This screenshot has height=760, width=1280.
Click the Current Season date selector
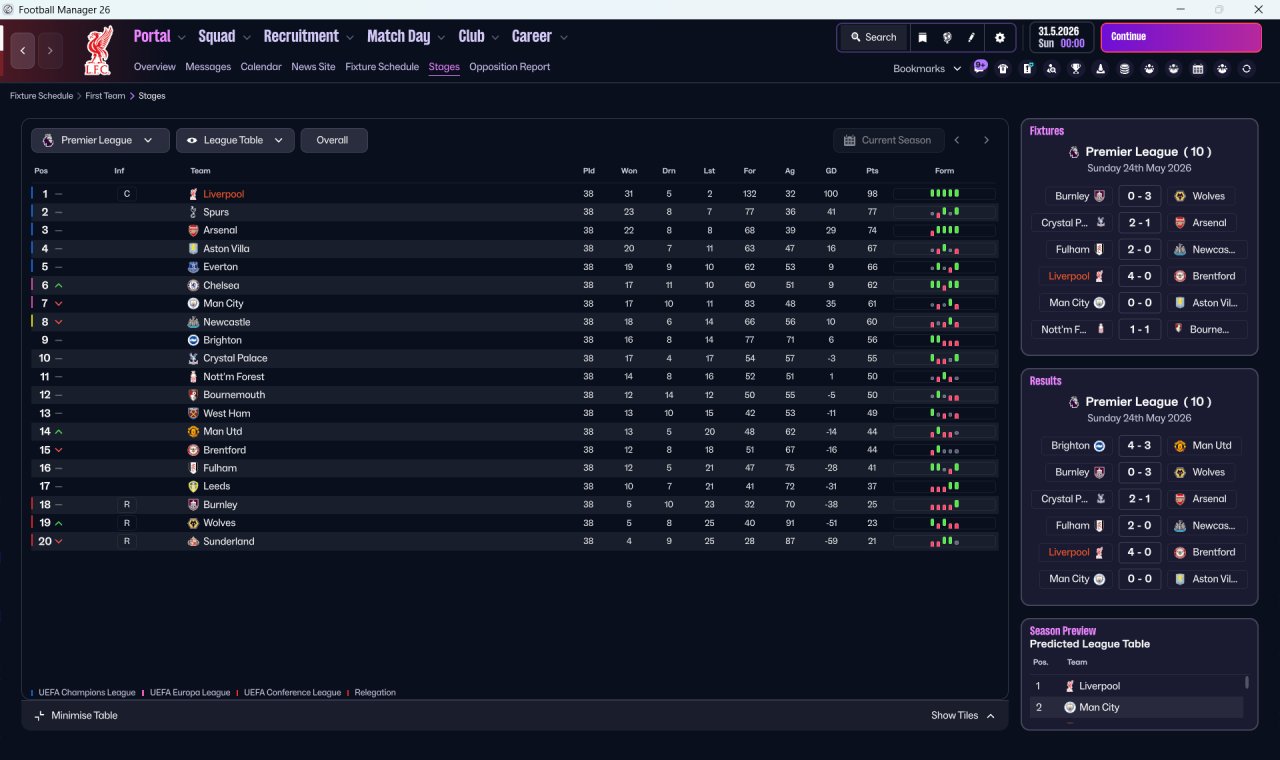(888, 140)
